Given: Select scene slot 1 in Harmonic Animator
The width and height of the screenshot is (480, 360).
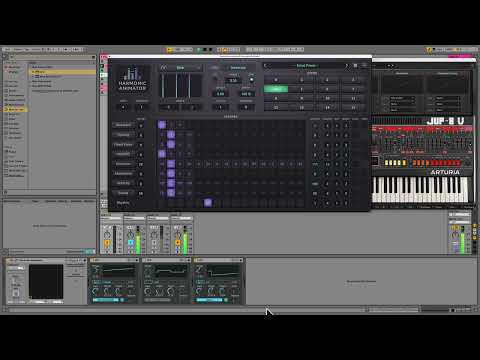Looking at the screenshot, I should (302, 80).
